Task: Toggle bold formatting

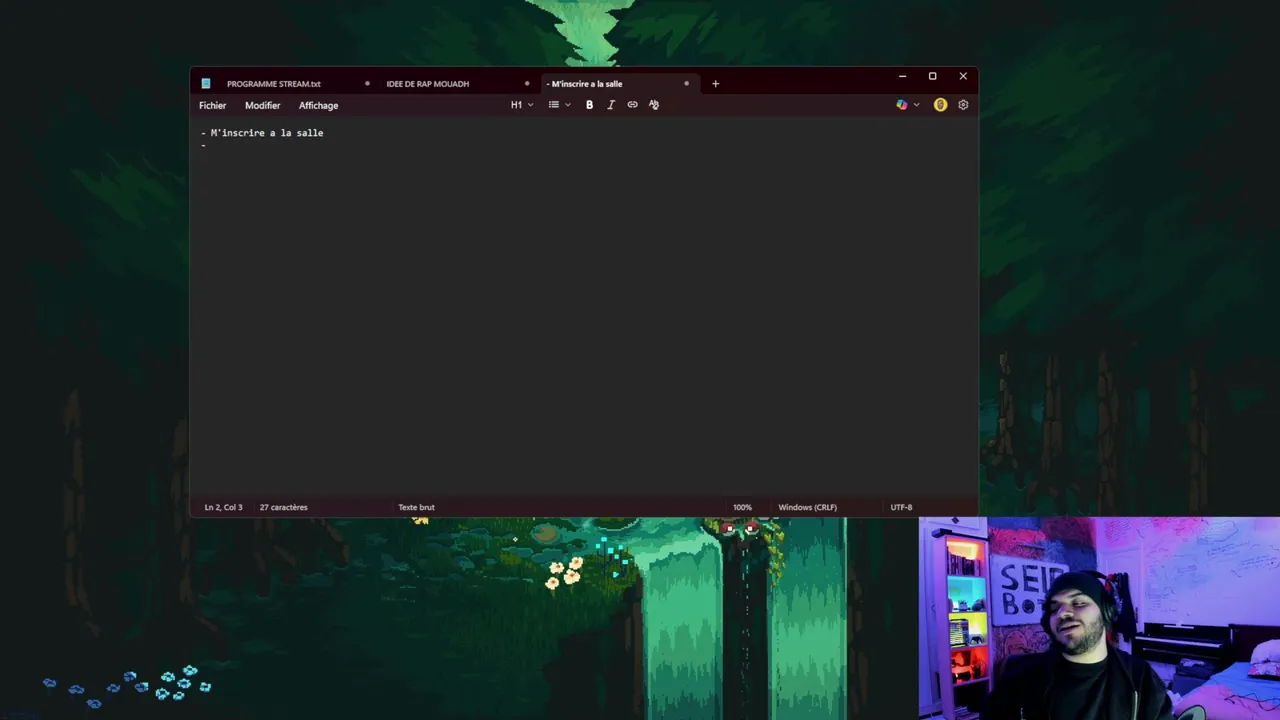Action: [589, 105]
